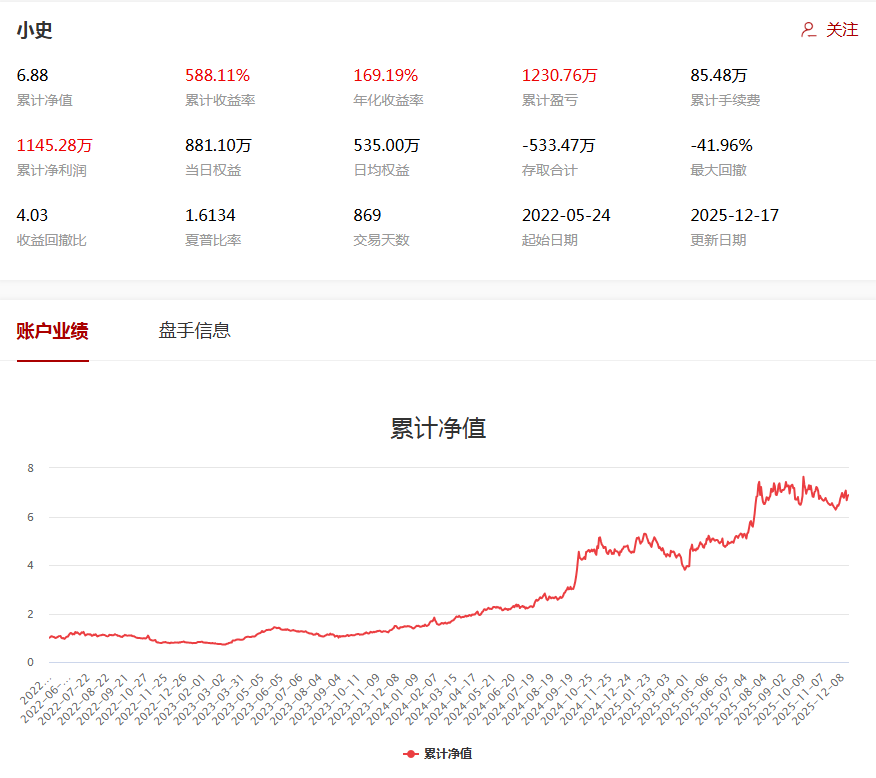Click the 2022-05-24 start date
Viewport: 876px width, 778px height.
[x=566, y=216]
